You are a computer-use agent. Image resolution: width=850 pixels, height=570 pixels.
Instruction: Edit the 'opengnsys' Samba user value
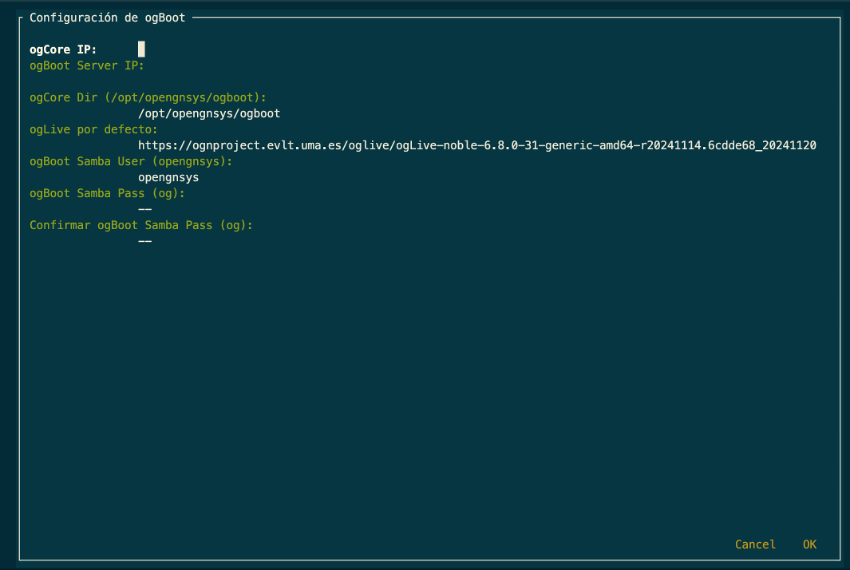point(169,177)
